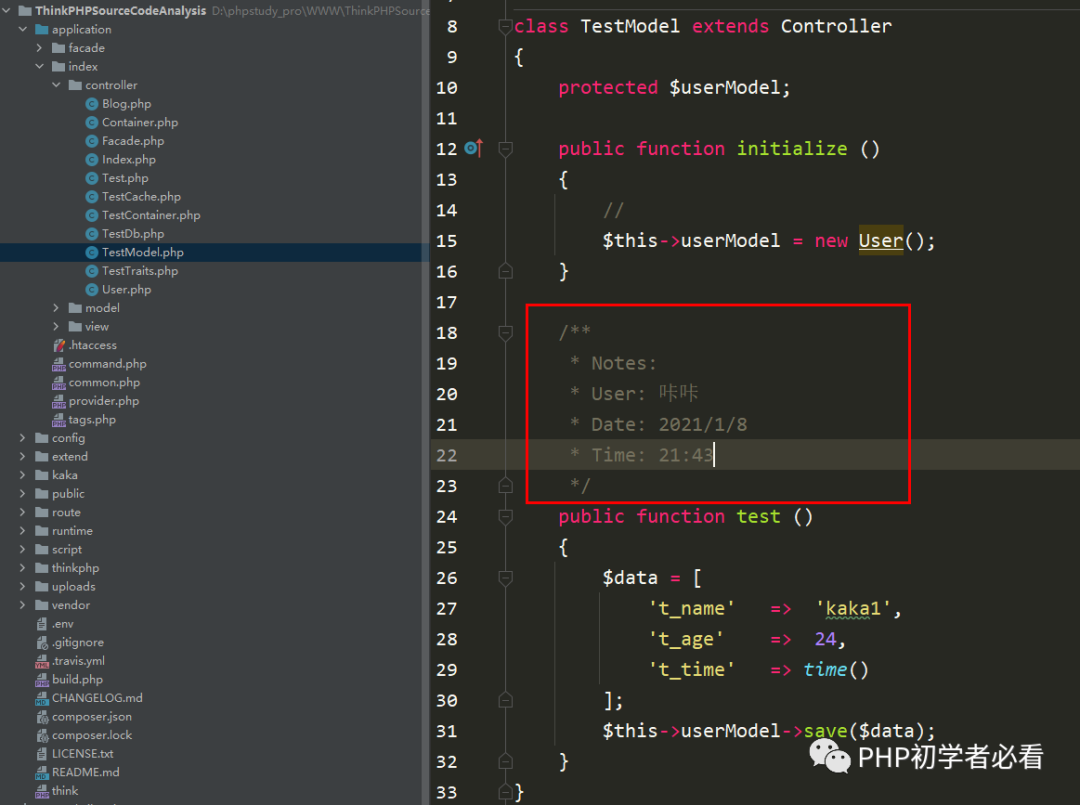Click the CHANGELOG.md file icon
The width and height of the screenshot is (1080, 805).
pos(42,699)
